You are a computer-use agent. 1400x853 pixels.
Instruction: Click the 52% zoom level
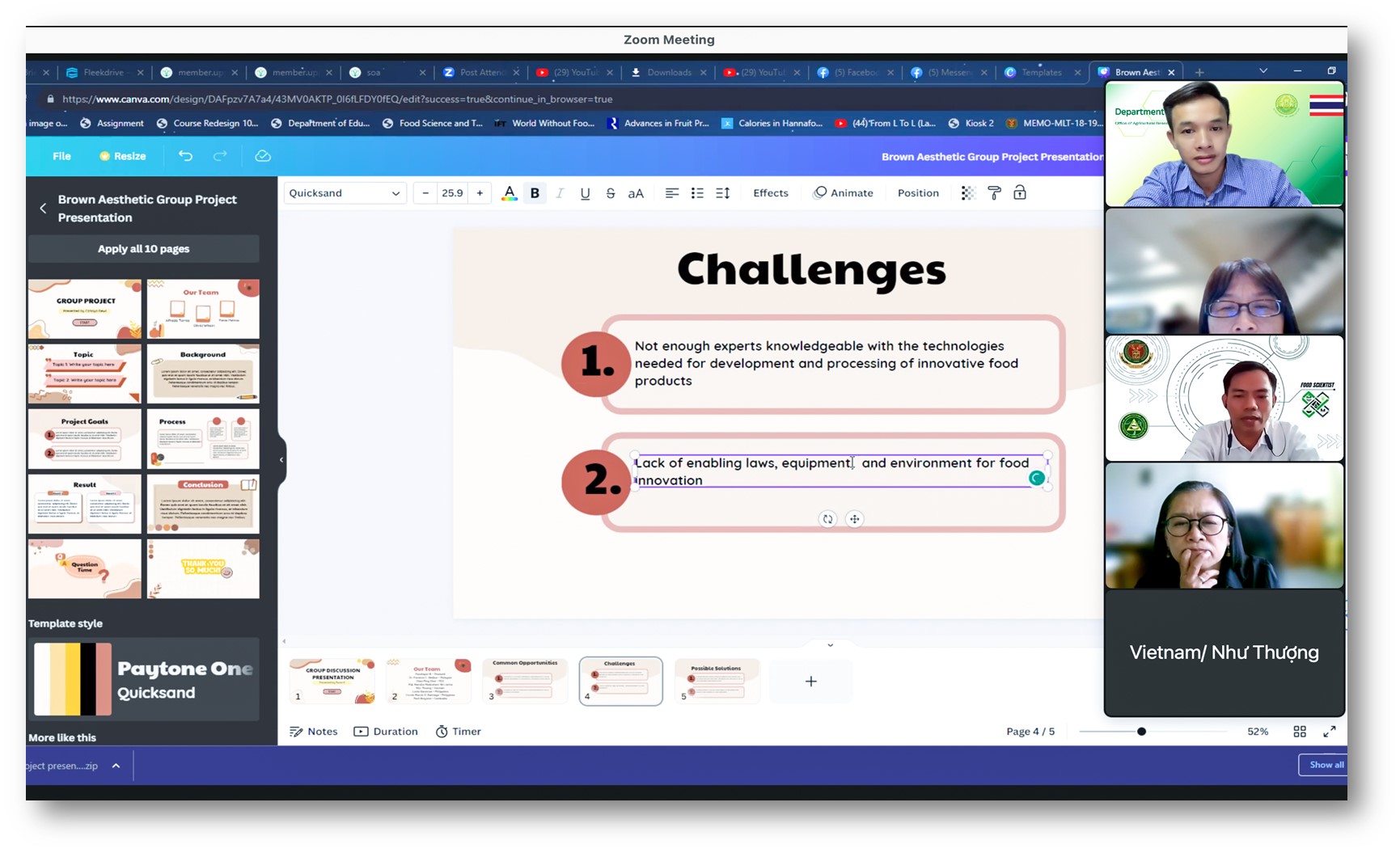click(1258, 732)
